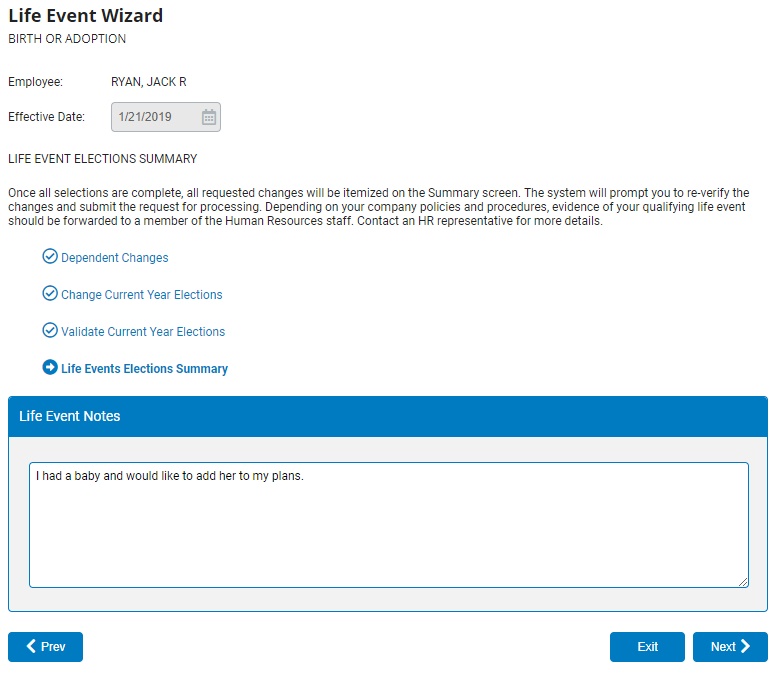Image resolution: width=777 pixels, height=673 pixels.
Task: Open the Dependent Changes step
Action: point(114,258)
